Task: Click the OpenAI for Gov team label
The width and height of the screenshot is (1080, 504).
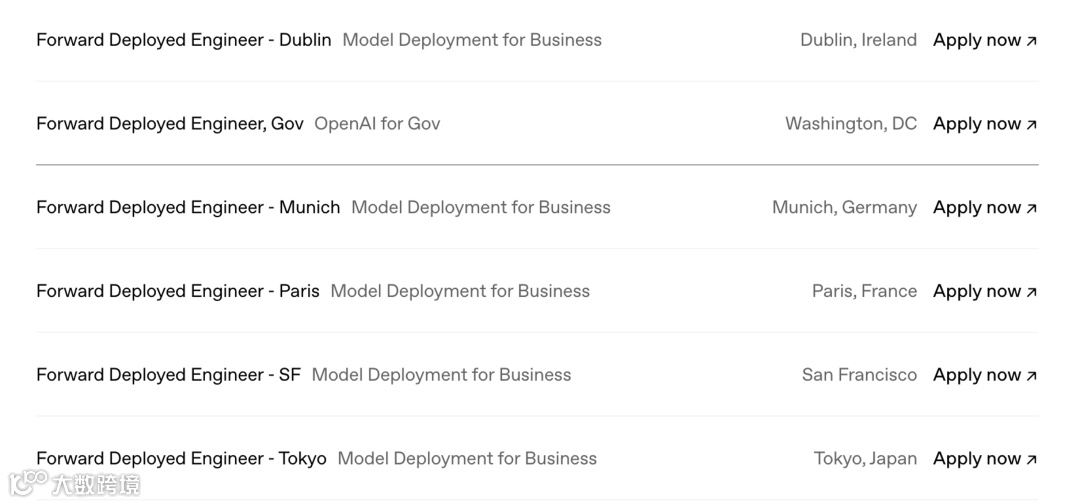Action: tap(377, 124)
